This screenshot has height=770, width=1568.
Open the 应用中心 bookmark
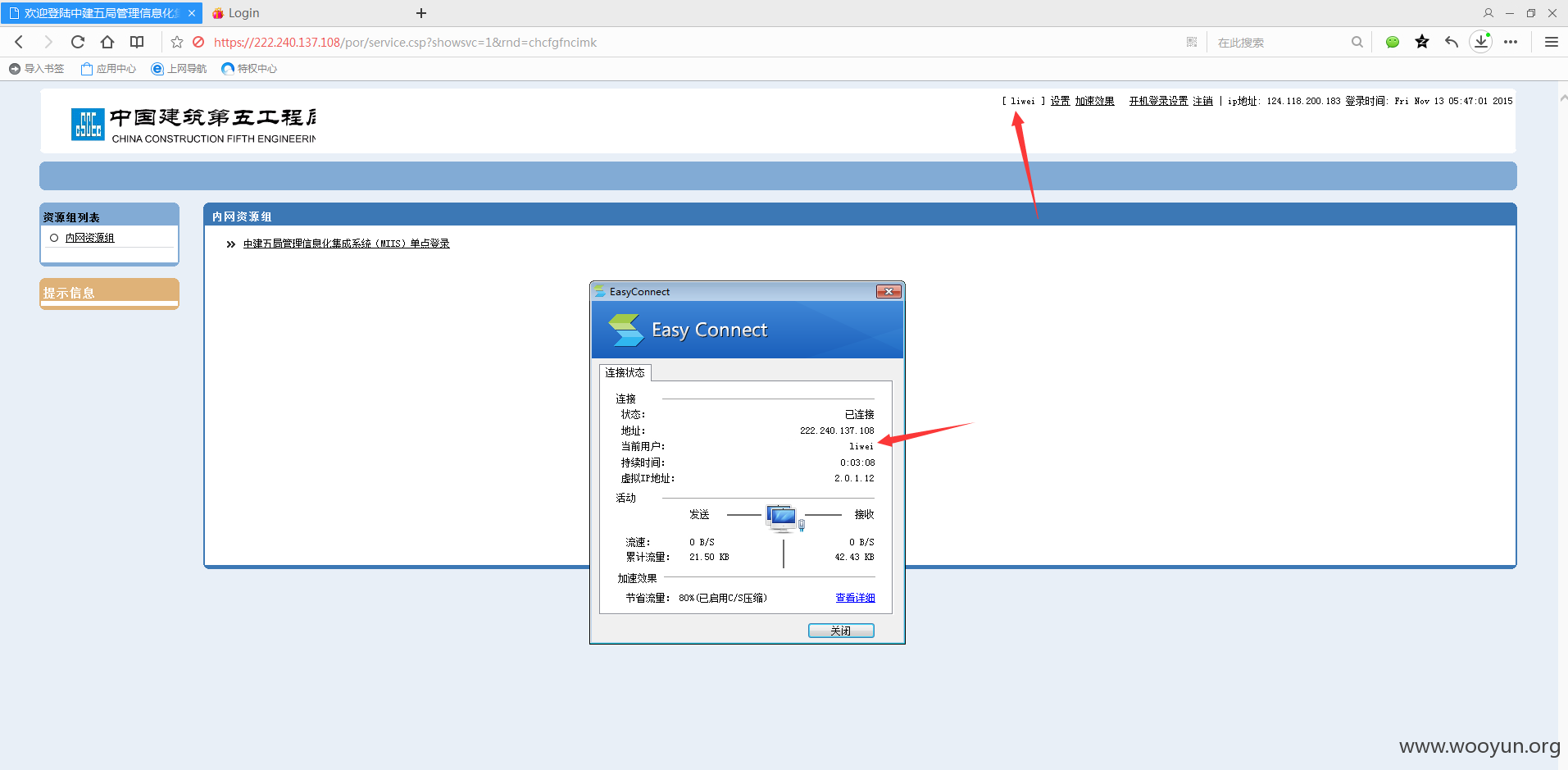[109, 69]
